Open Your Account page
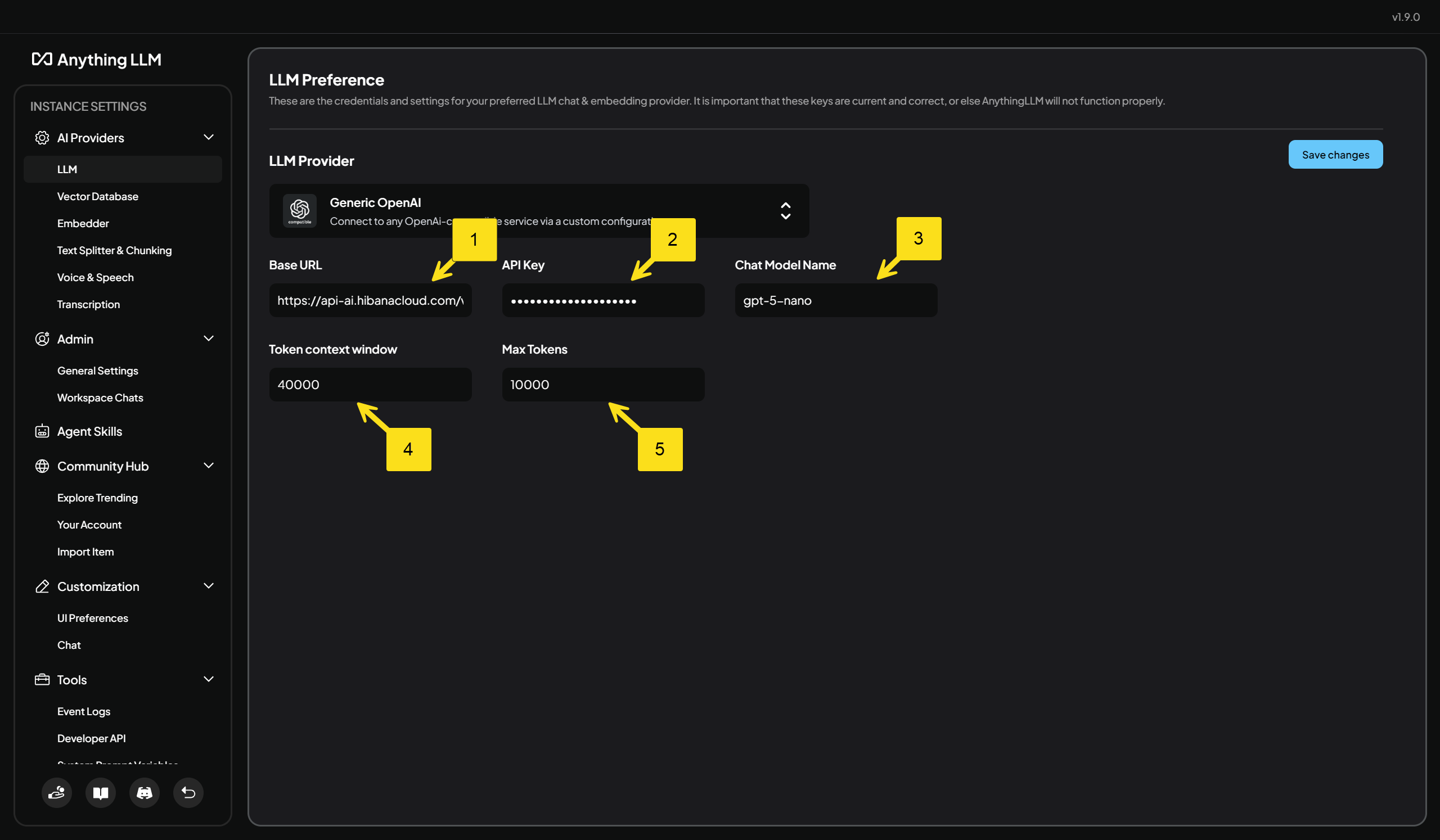Screen dimensions: 1440x840 (89, 525)
